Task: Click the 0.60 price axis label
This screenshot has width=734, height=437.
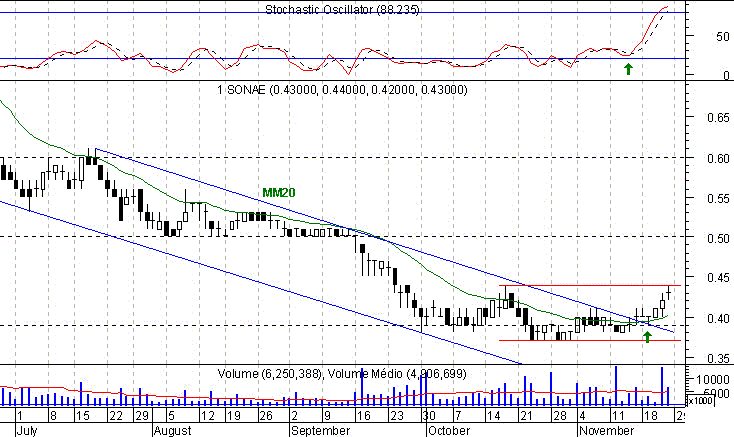Action: pyautogui.click(x=718, y=158)
